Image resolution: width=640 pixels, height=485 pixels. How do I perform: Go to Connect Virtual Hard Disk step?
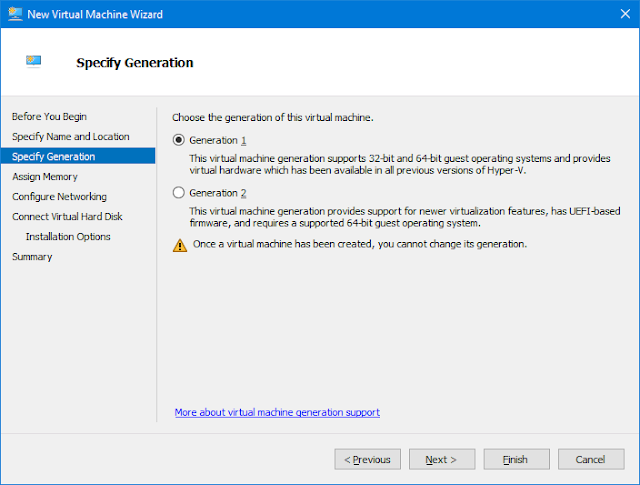point(67,216)
